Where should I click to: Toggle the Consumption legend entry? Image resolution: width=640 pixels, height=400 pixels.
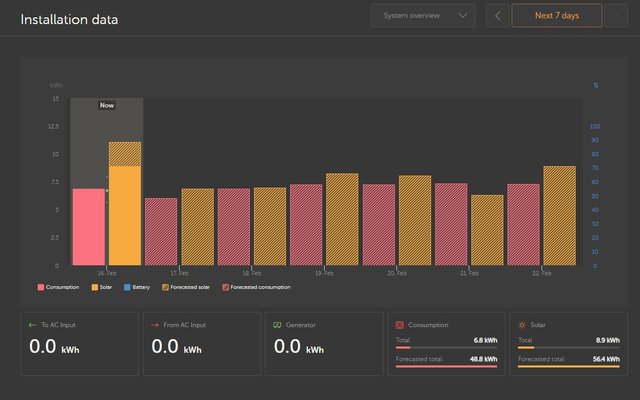pyautogui.click(x=58, y=287)
